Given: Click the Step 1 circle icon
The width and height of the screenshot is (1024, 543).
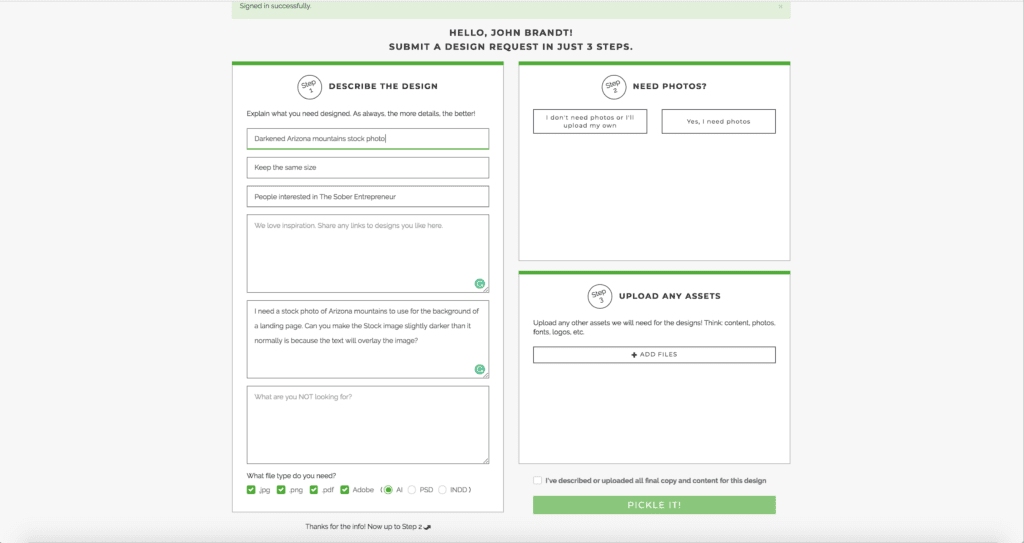Looking at the screenshot, I should tap(310, 87).
